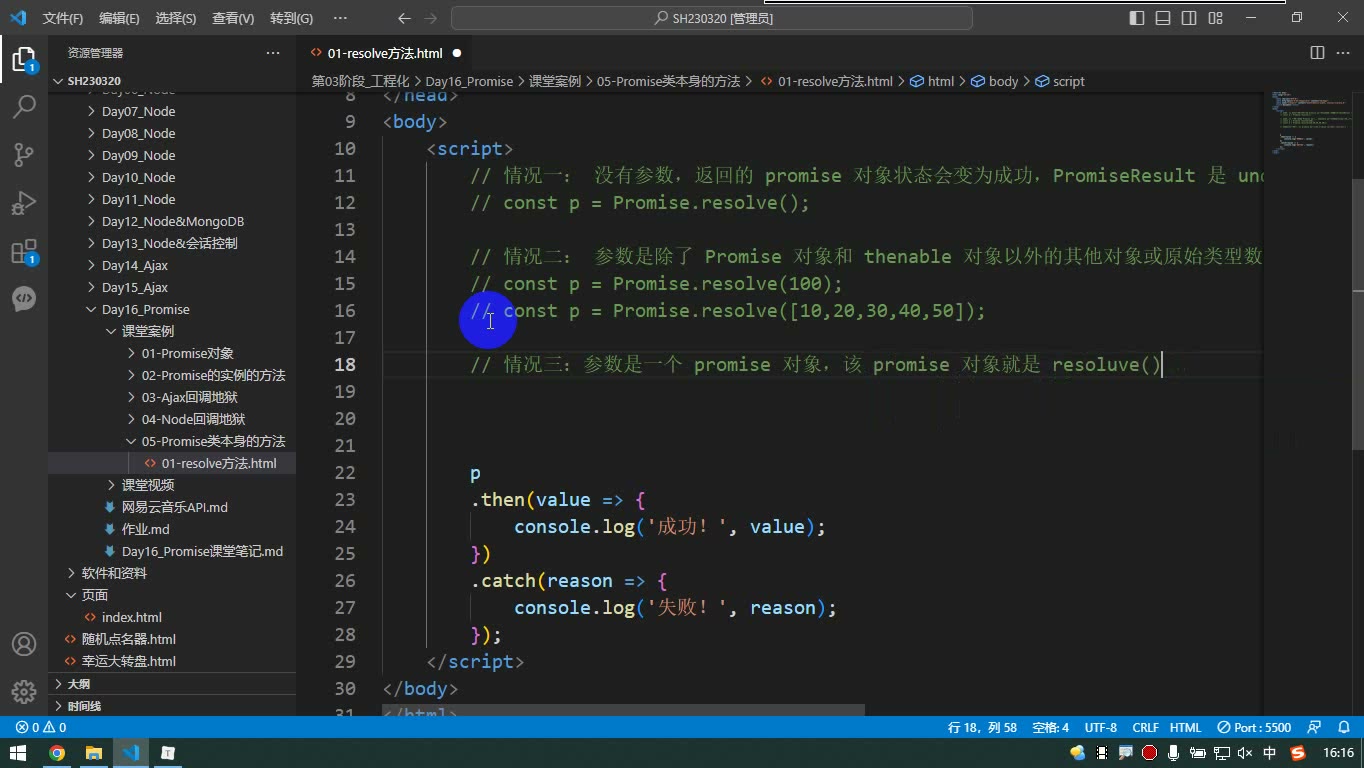Image resolution: width=1364 pixels, height=768 pixels.
Task: Toggle the secondary sidebar layout button
Action: 1189,18
